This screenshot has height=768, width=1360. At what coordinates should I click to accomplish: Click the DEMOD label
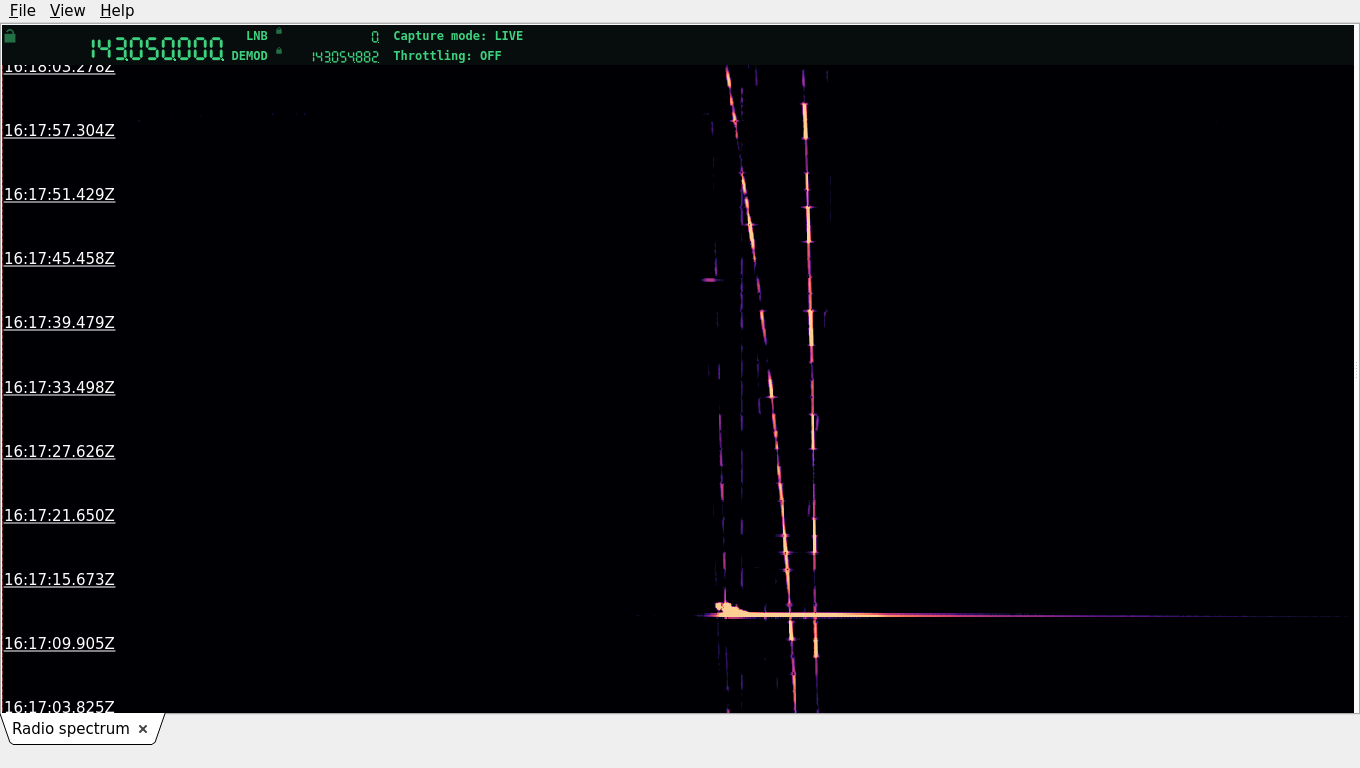coord(250,56)
